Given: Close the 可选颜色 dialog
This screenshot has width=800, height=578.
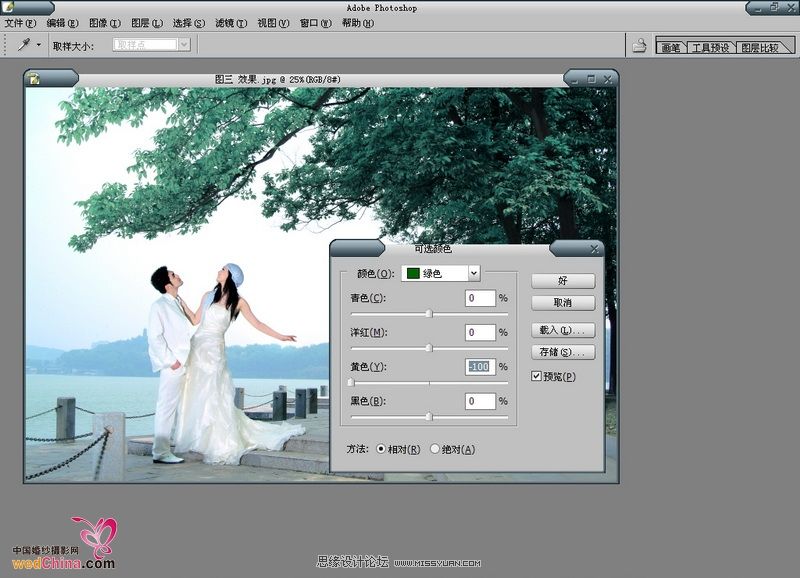Looking at the screenshot, I should click(594, 248).
